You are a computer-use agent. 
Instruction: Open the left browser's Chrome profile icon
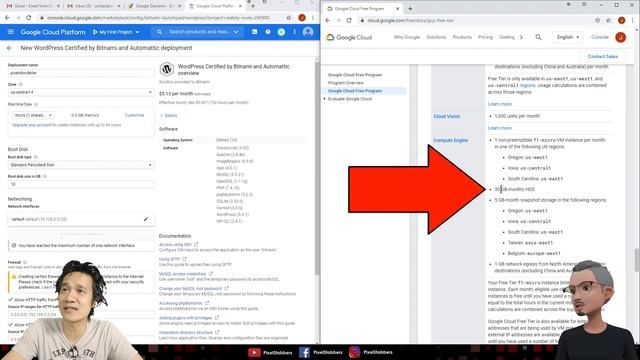coord(302,18)
